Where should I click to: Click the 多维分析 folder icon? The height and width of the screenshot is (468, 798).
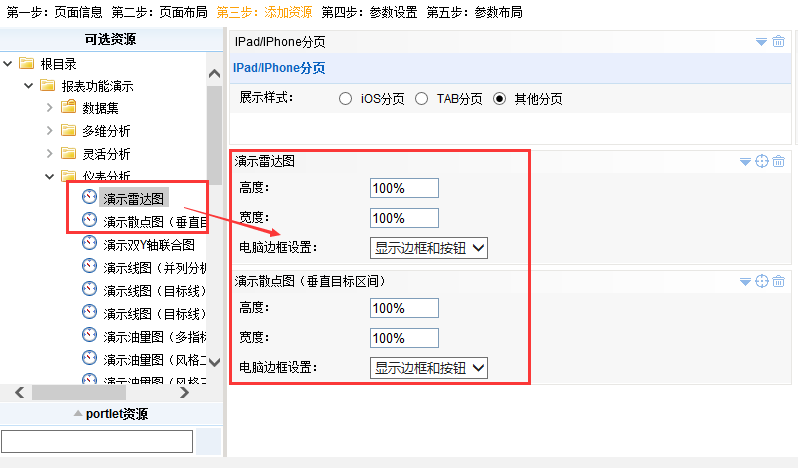tap(68, 130)
